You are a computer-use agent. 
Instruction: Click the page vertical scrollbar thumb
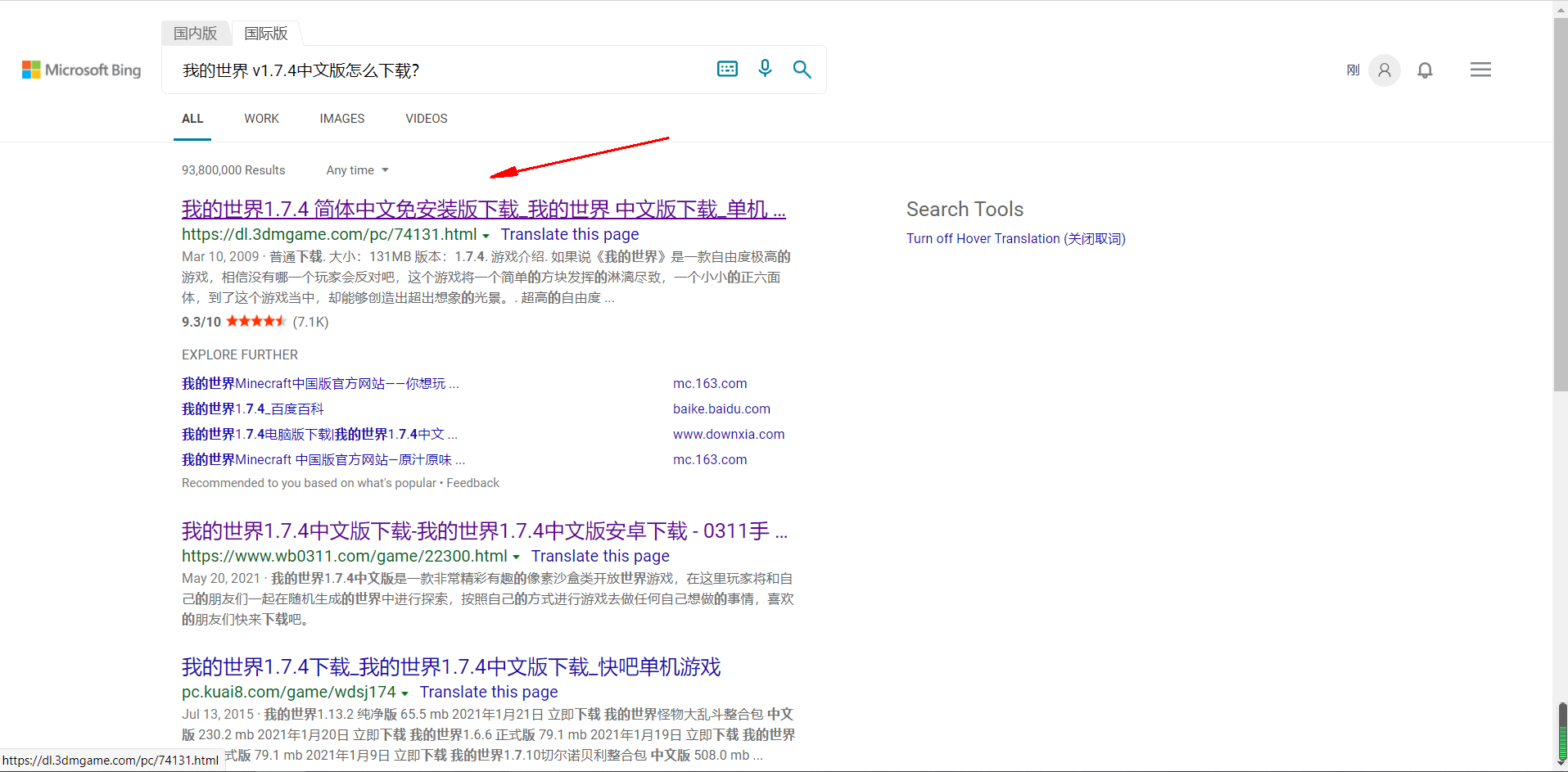pyautogui.click(x=1561, y=205)
